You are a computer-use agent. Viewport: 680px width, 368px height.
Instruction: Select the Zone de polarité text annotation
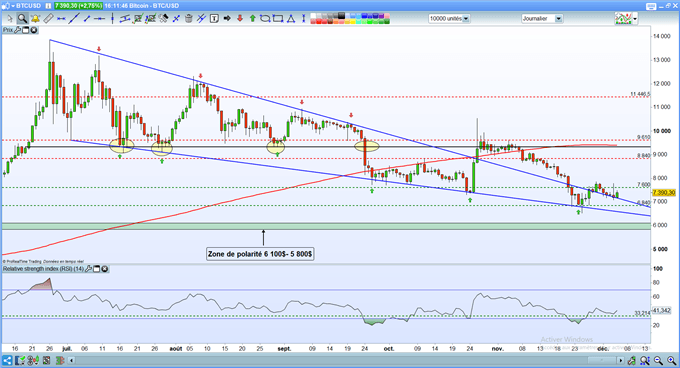pyautogui.click(x=260, y=254)
